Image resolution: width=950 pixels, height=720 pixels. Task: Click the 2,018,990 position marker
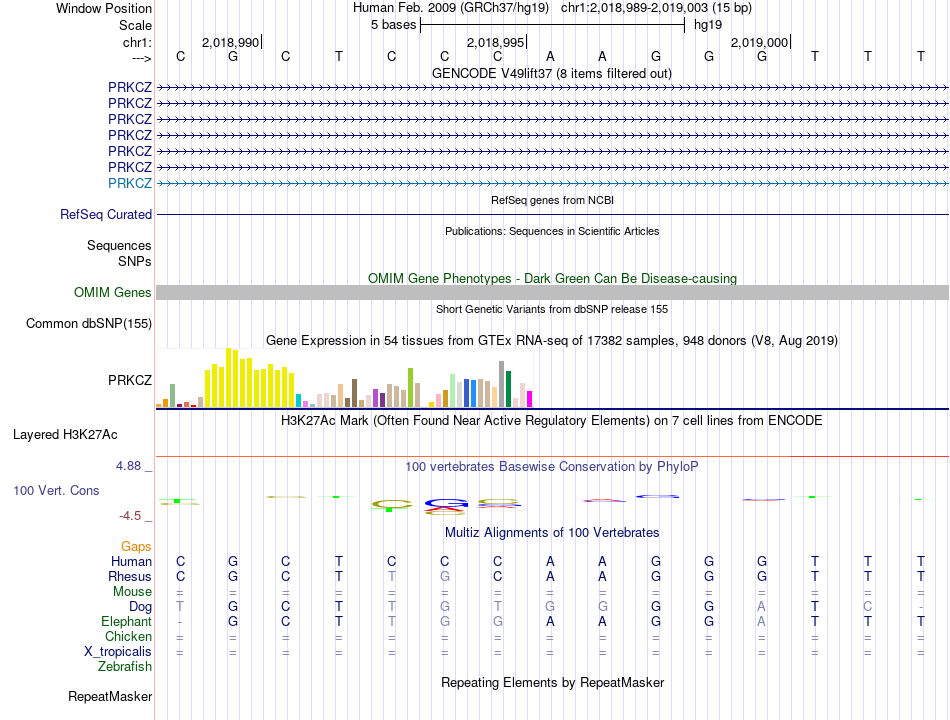pyautogui.click(x=230, y=42)
